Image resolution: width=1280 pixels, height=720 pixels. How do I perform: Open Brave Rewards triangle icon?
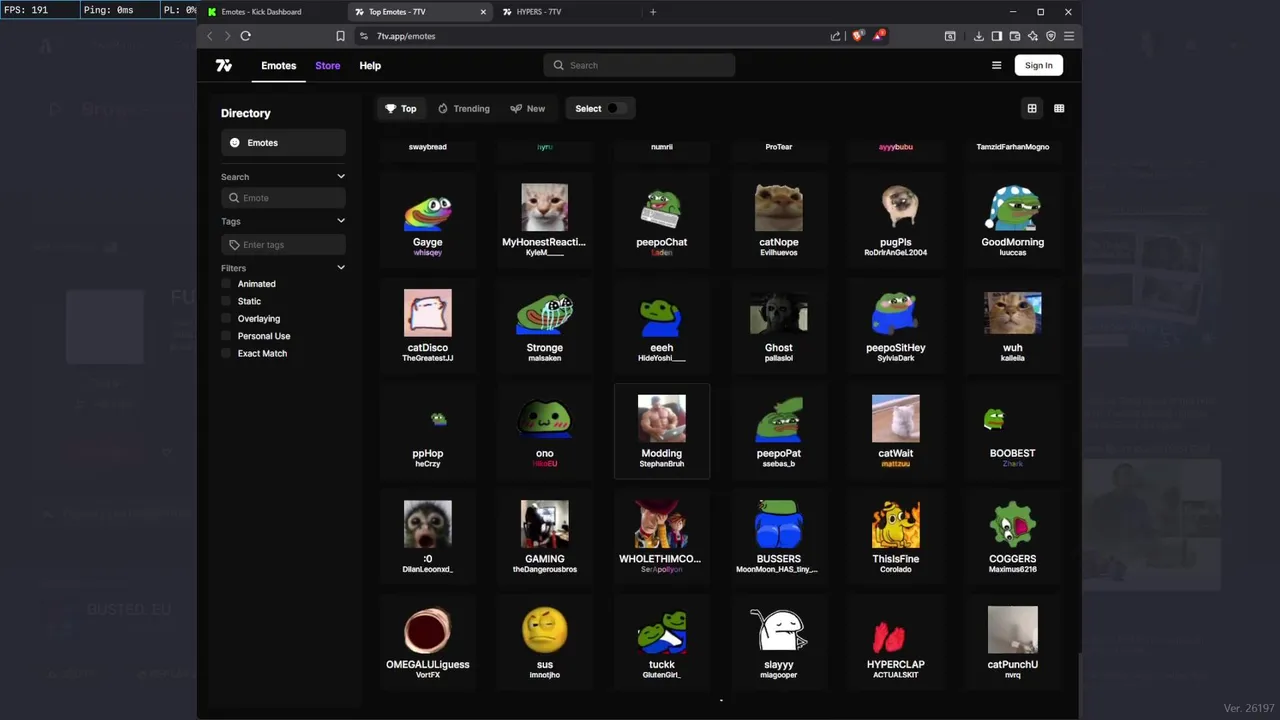point(878,36)
